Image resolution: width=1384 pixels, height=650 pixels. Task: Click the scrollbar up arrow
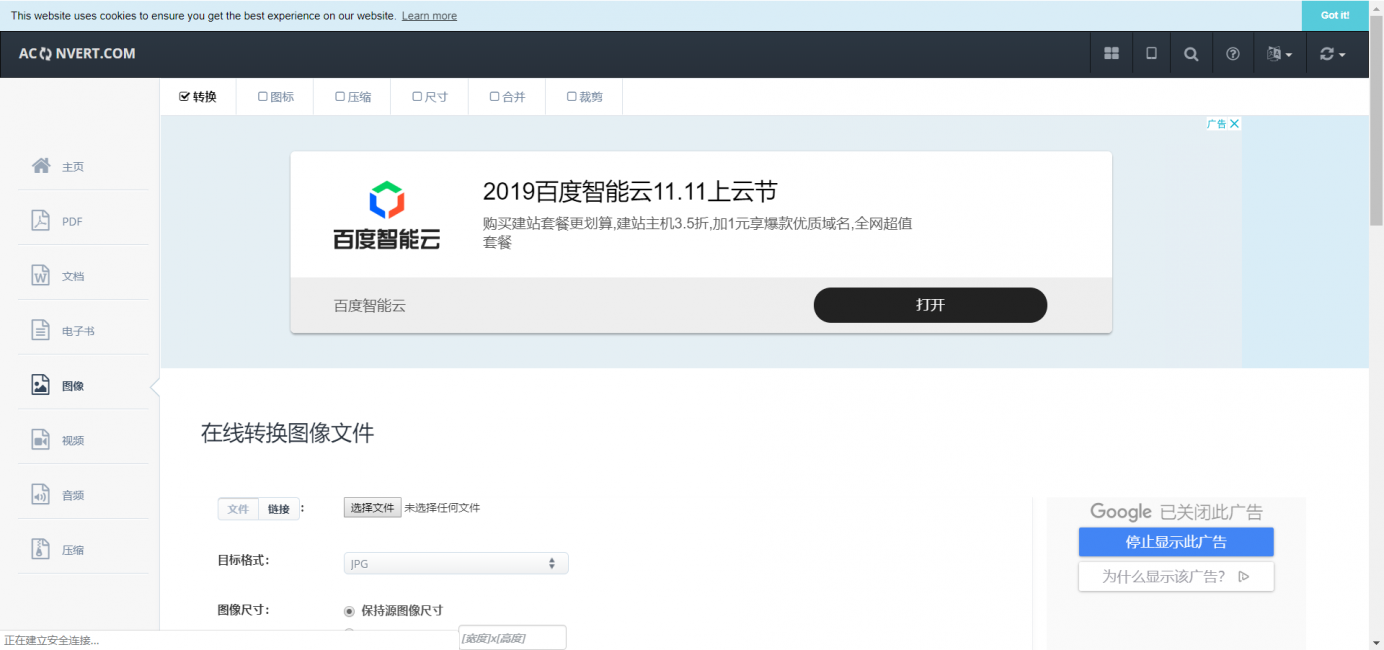click(x=1376, y=8)
